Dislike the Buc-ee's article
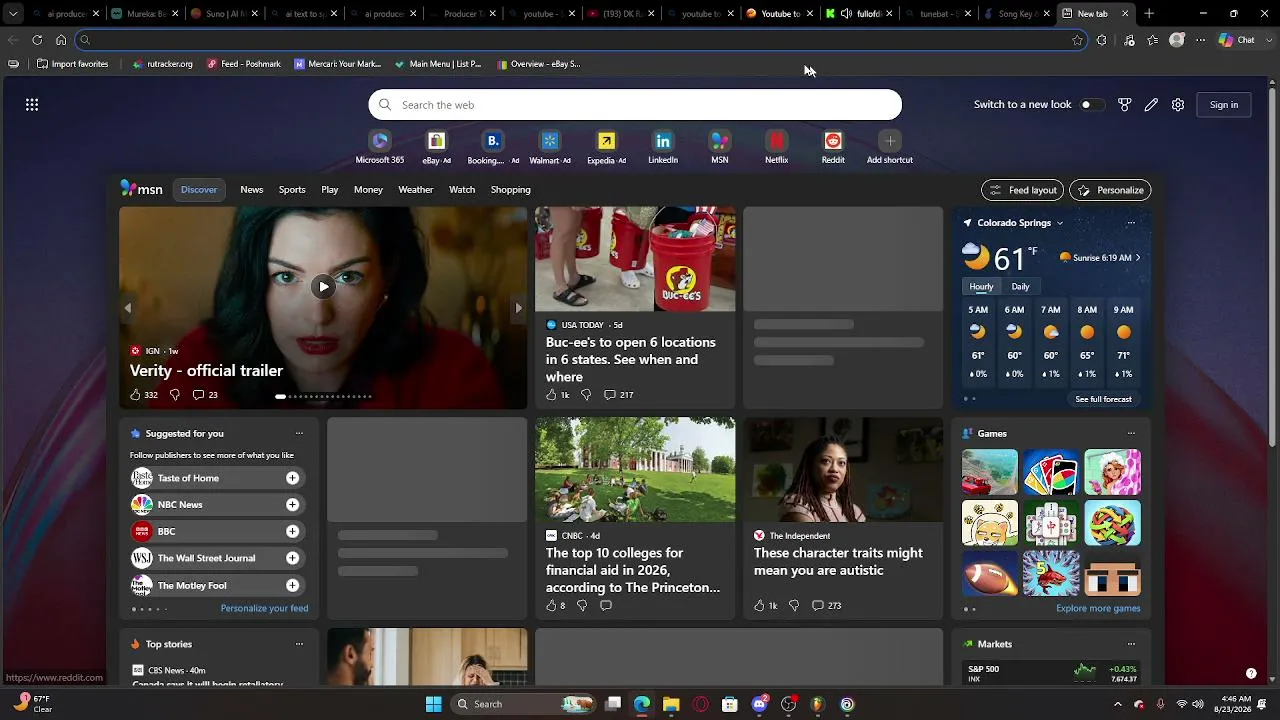 (586, 395)
